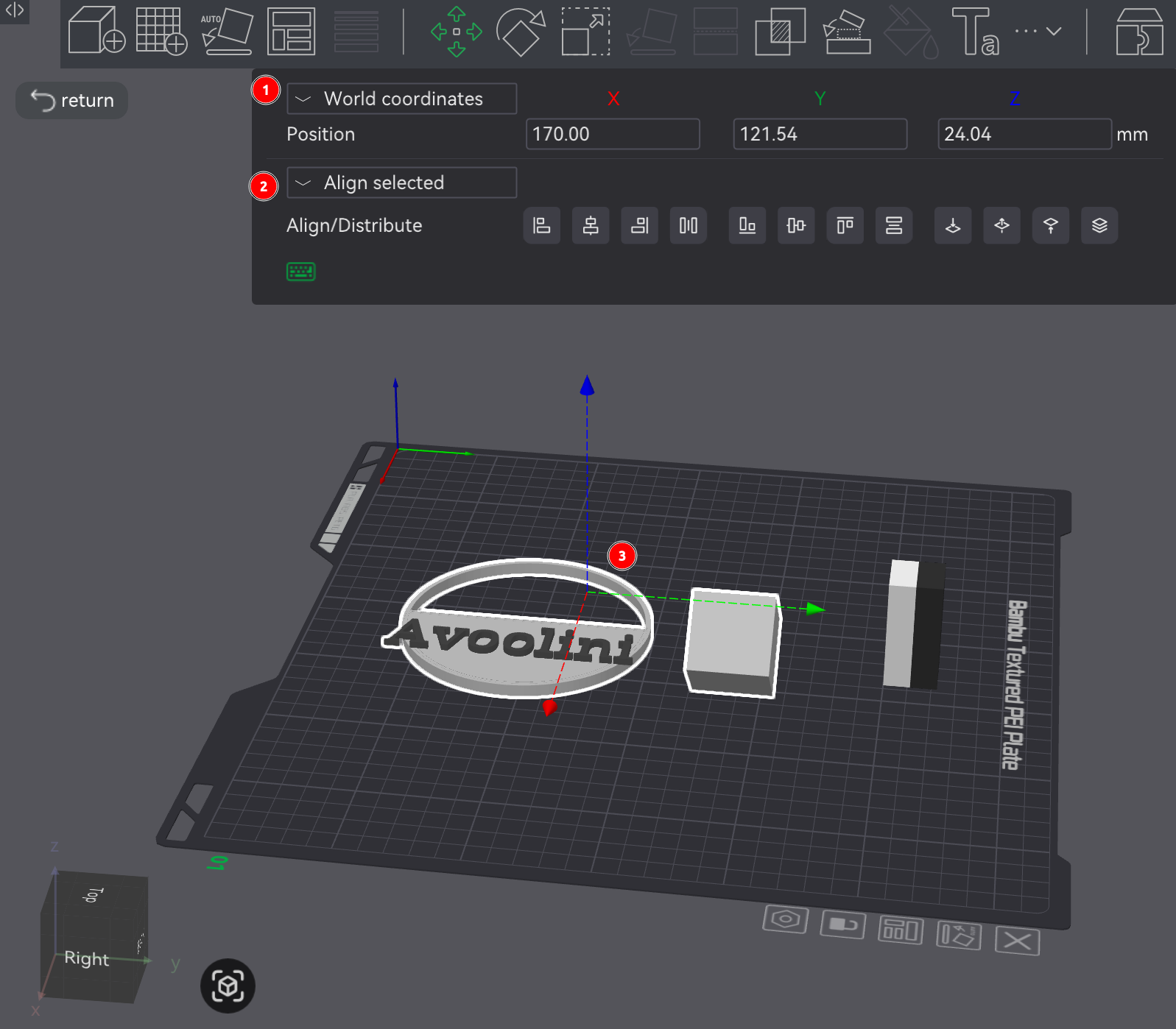Click the plate remove X icon
This screenshot has height=1029, width=1176.
pos(1018,941)
